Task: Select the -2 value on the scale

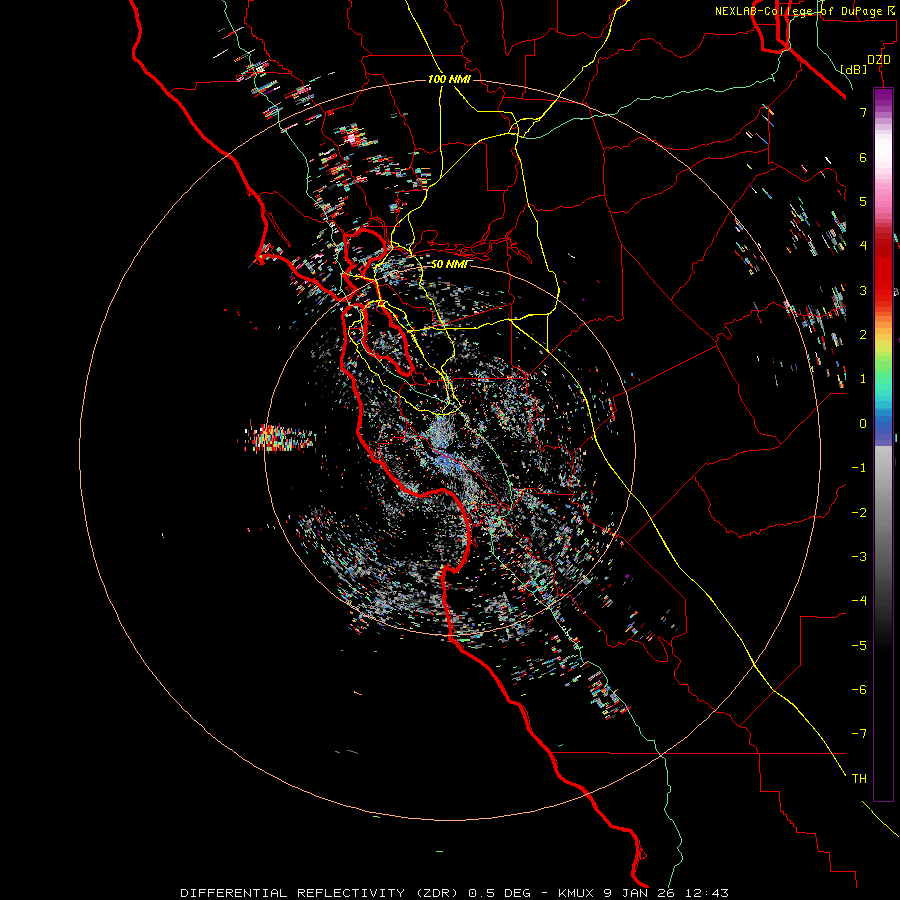Action: [859, 512]
